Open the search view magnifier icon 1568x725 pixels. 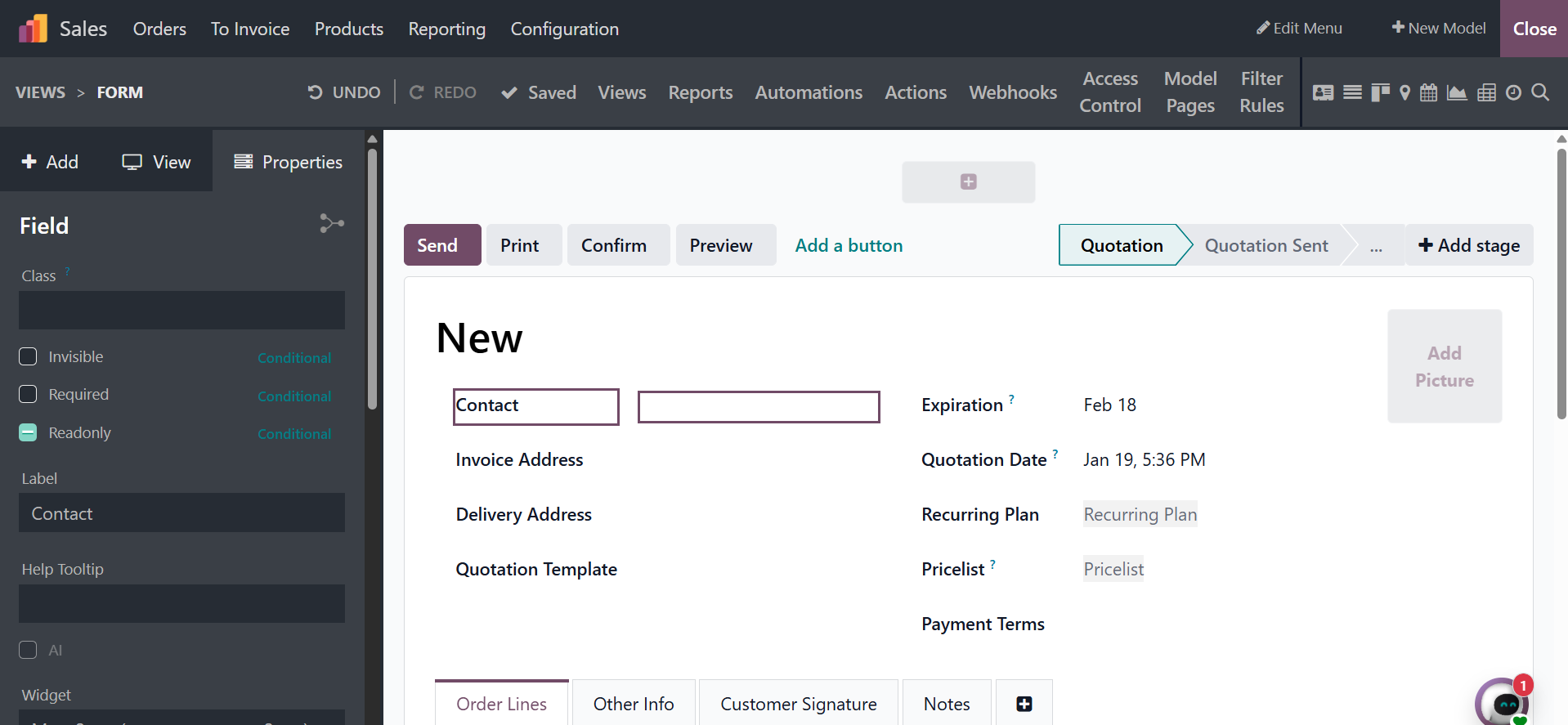click(x=1540, y=92)
